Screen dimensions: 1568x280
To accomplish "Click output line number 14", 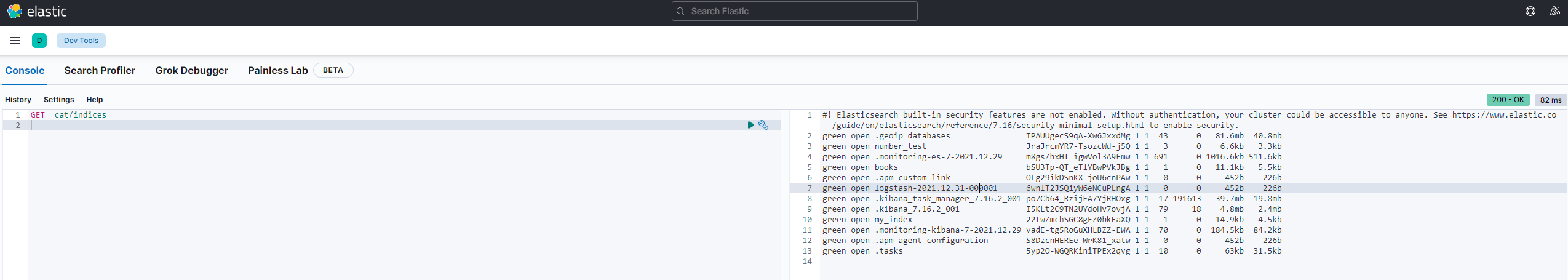I will tap(807, 261).
